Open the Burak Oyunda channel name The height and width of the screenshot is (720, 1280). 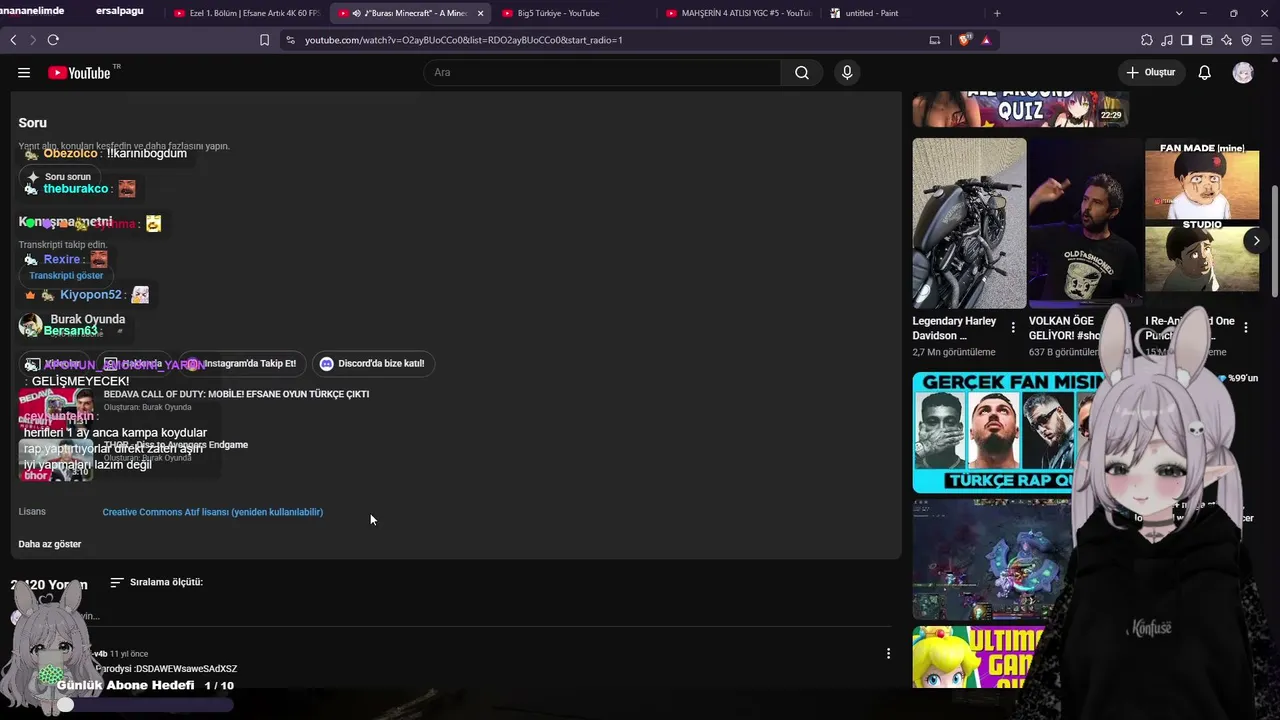(88, 319)
